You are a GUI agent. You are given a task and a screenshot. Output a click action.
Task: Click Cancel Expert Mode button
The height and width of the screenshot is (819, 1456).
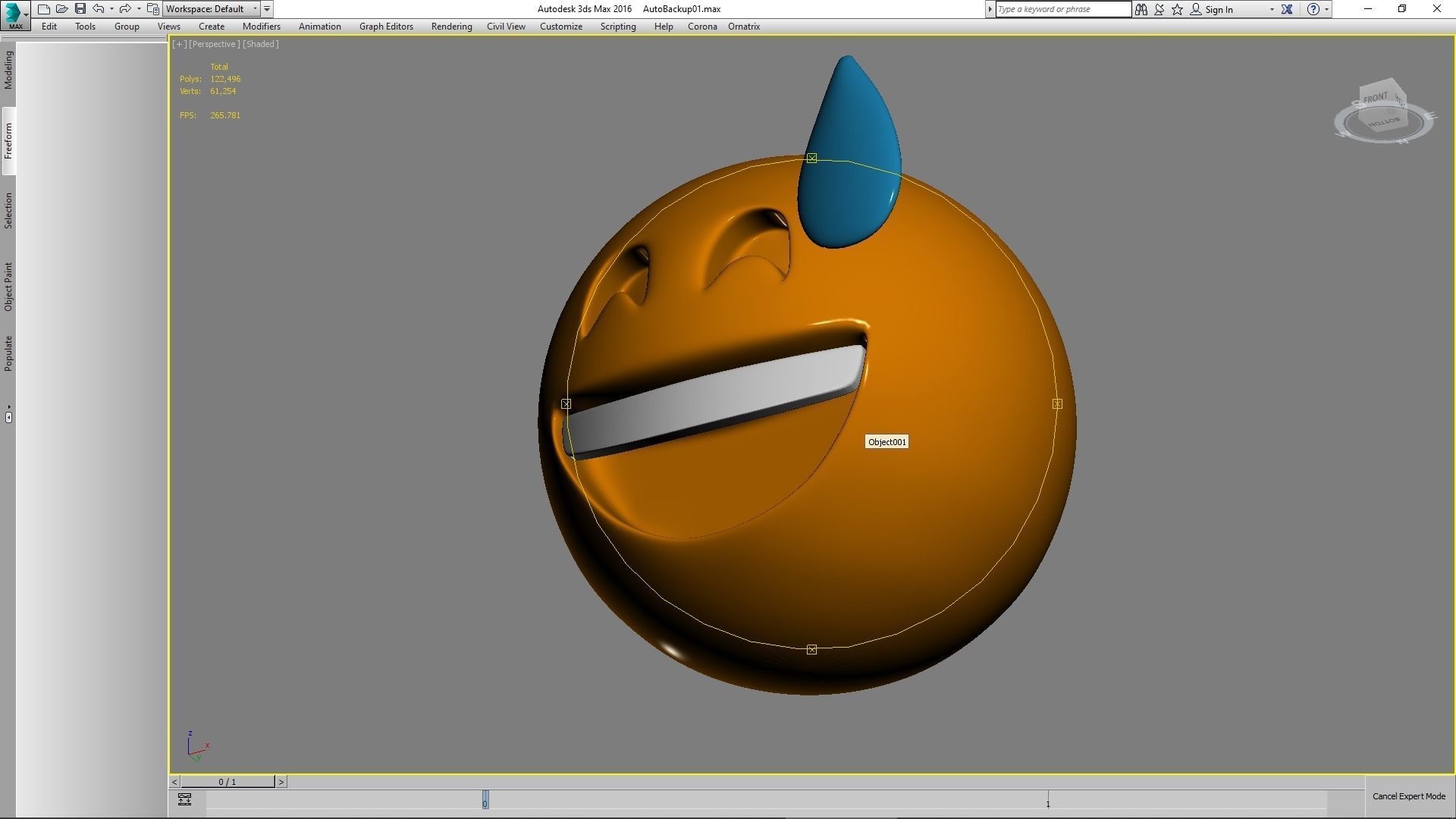click(x=1409, y=796)
